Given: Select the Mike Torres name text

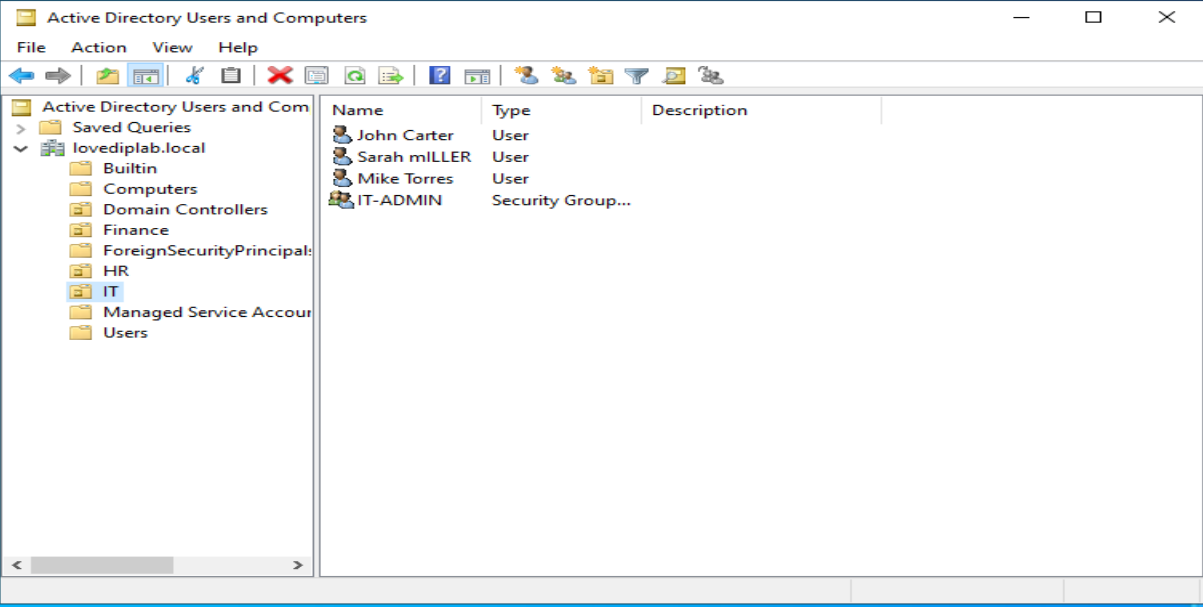Looking at the screenshot, I should 405,179.
